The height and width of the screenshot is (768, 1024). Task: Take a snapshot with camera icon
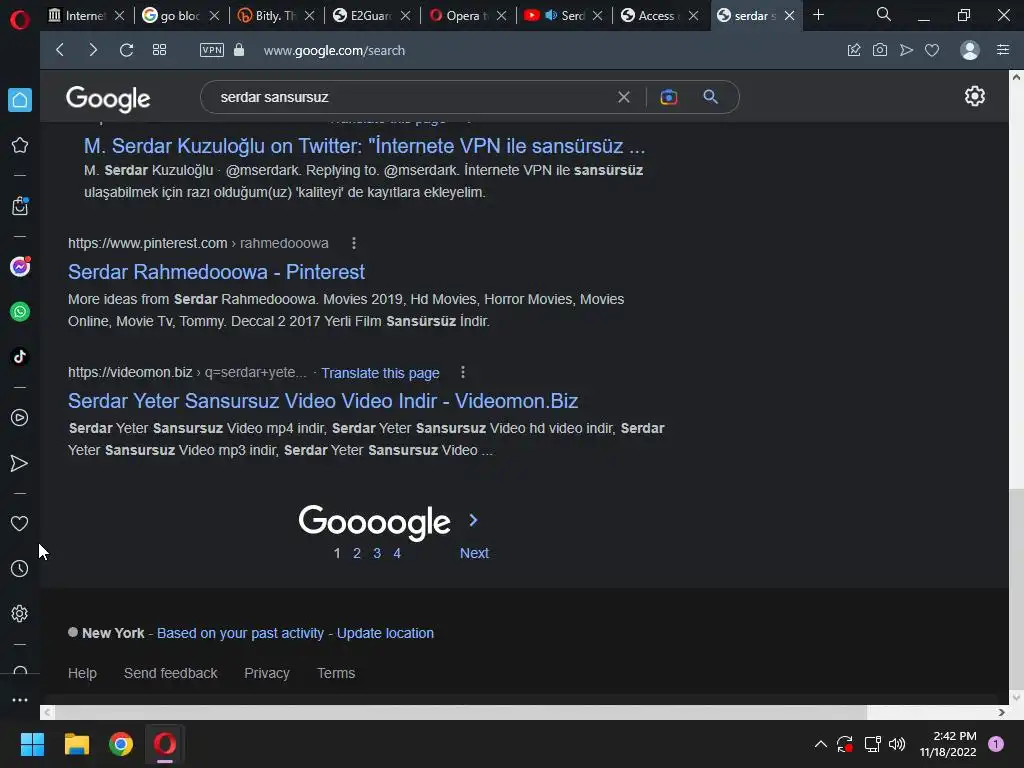click(x=880, y=50)
